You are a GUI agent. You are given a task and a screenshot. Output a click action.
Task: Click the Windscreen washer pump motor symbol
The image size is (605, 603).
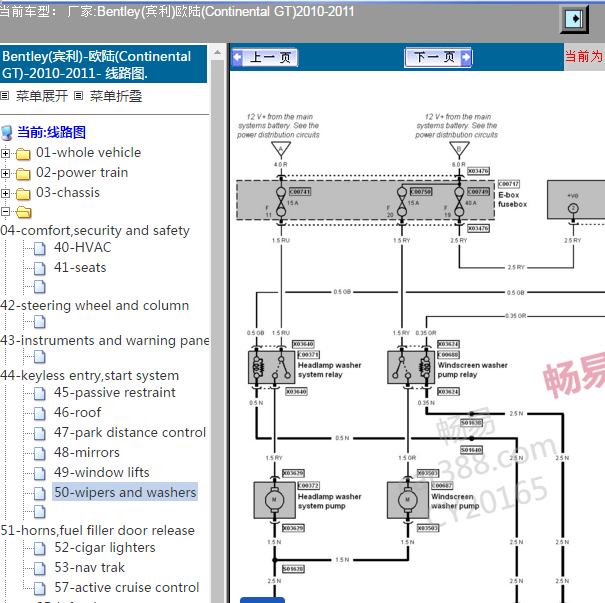407,500
